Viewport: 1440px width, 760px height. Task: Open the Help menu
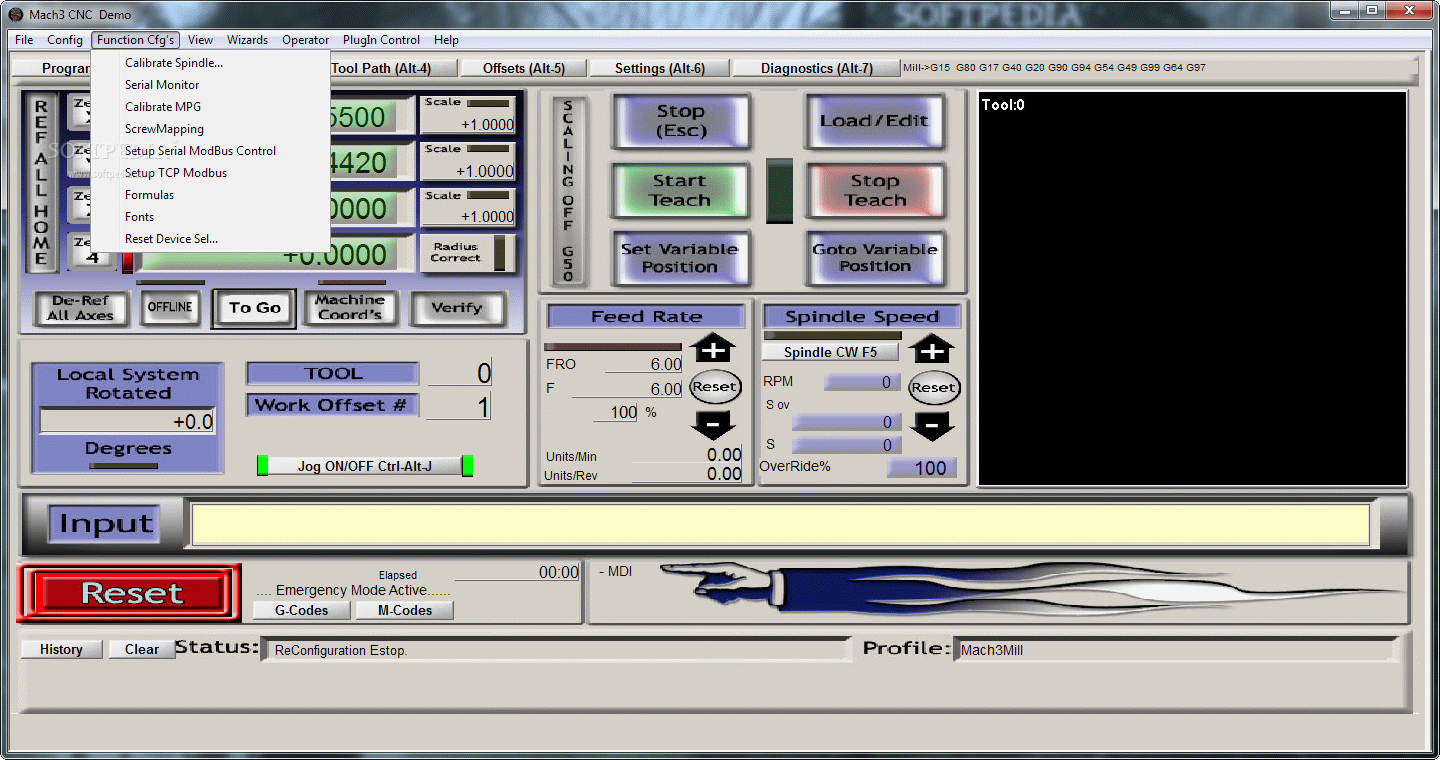tap(446, 40)
